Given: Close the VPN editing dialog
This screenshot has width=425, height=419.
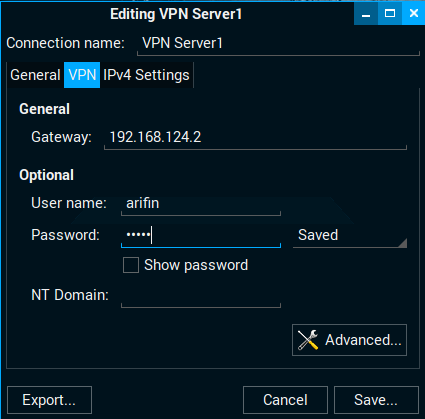Looking at the screenshot, I should point(413,13).
